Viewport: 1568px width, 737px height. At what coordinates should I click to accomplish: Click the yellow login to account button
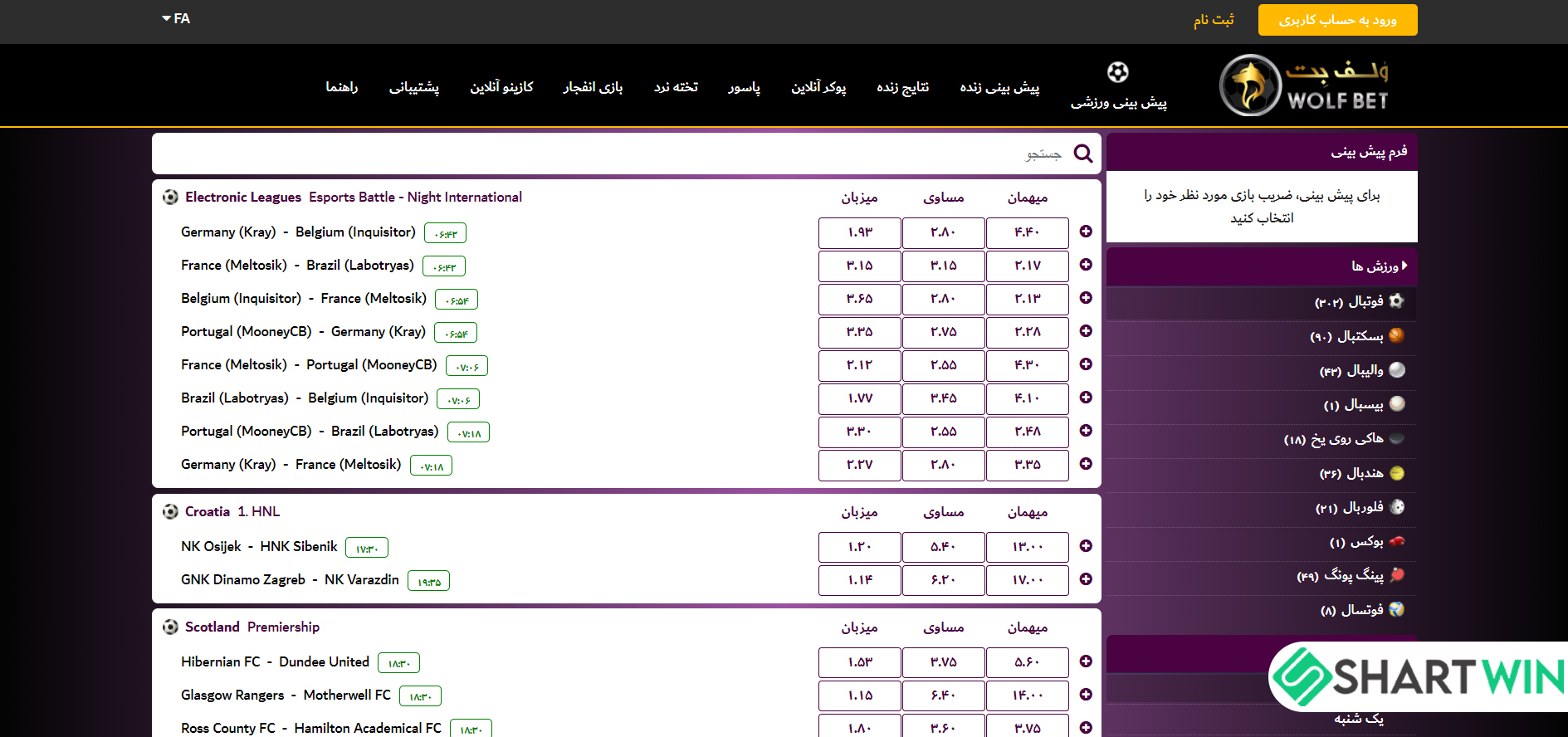(x=1337, y=20)
